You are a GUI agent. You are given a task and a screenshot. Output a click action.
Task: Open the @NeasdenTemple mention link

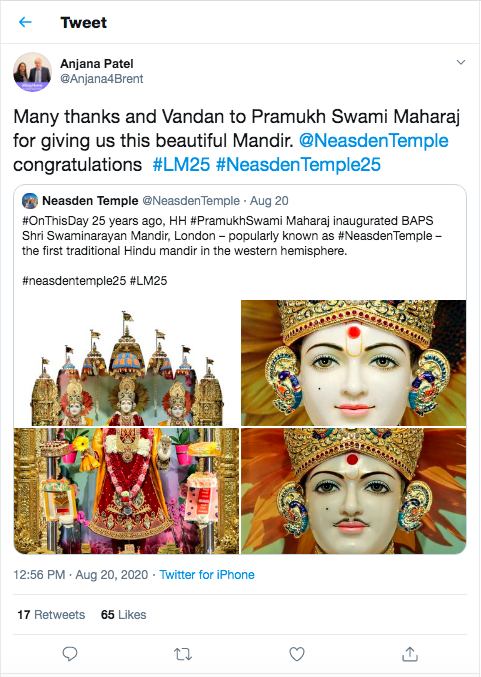(374, 141)
